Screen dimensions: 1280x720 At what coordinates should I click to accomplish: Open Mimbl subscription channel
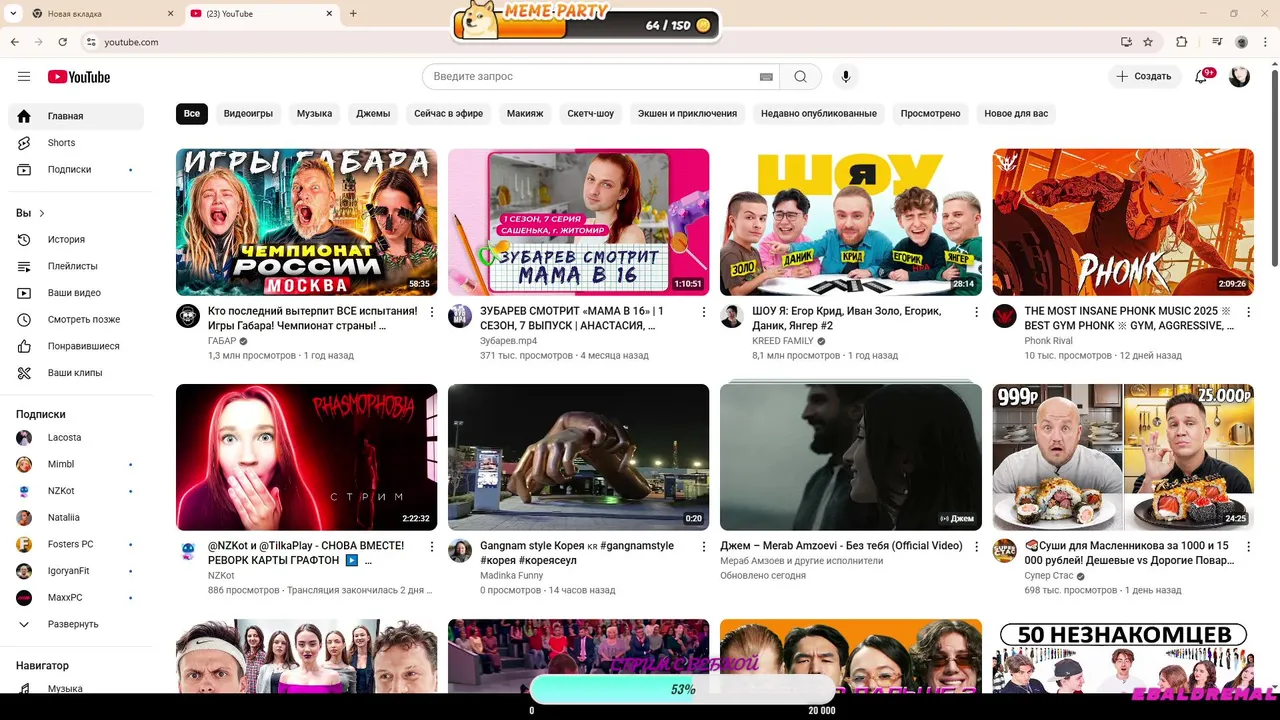pyautogui.click(x=76, y=464)
